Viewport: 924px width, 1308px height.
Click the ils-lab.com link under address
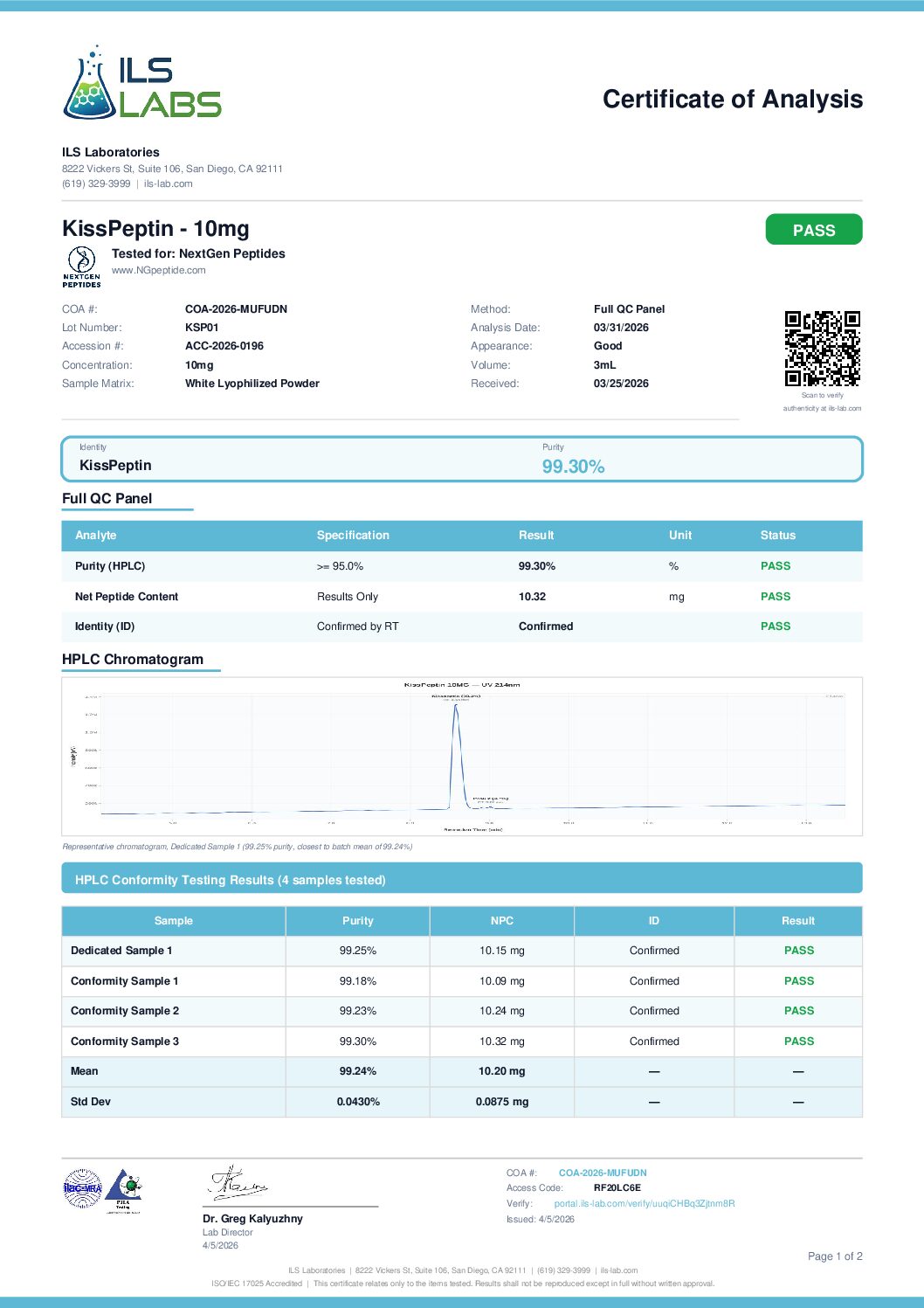[169, 183]
